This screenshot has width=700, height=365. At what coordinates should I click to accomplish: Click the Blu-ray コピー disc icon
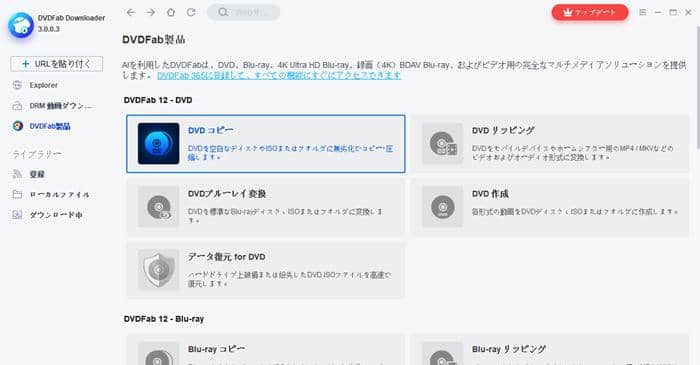pyautogui.click(x=158, y=354)
